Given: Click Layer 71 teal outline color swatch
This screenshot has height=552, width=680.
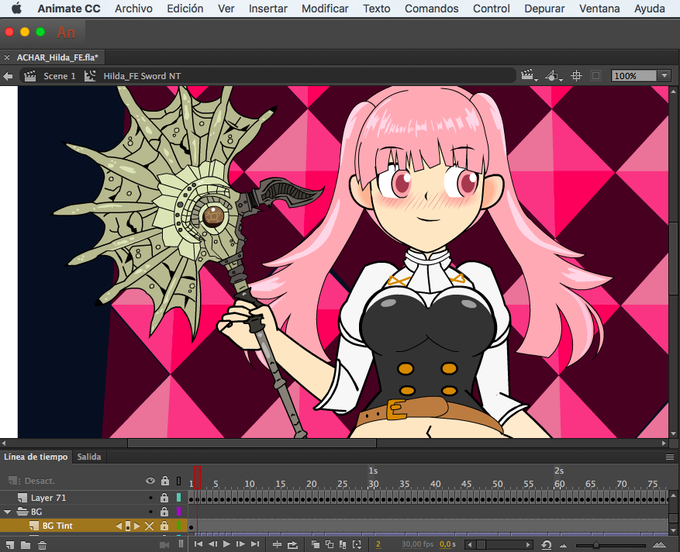Looking at the screenshot, I should tap(179, 498).
